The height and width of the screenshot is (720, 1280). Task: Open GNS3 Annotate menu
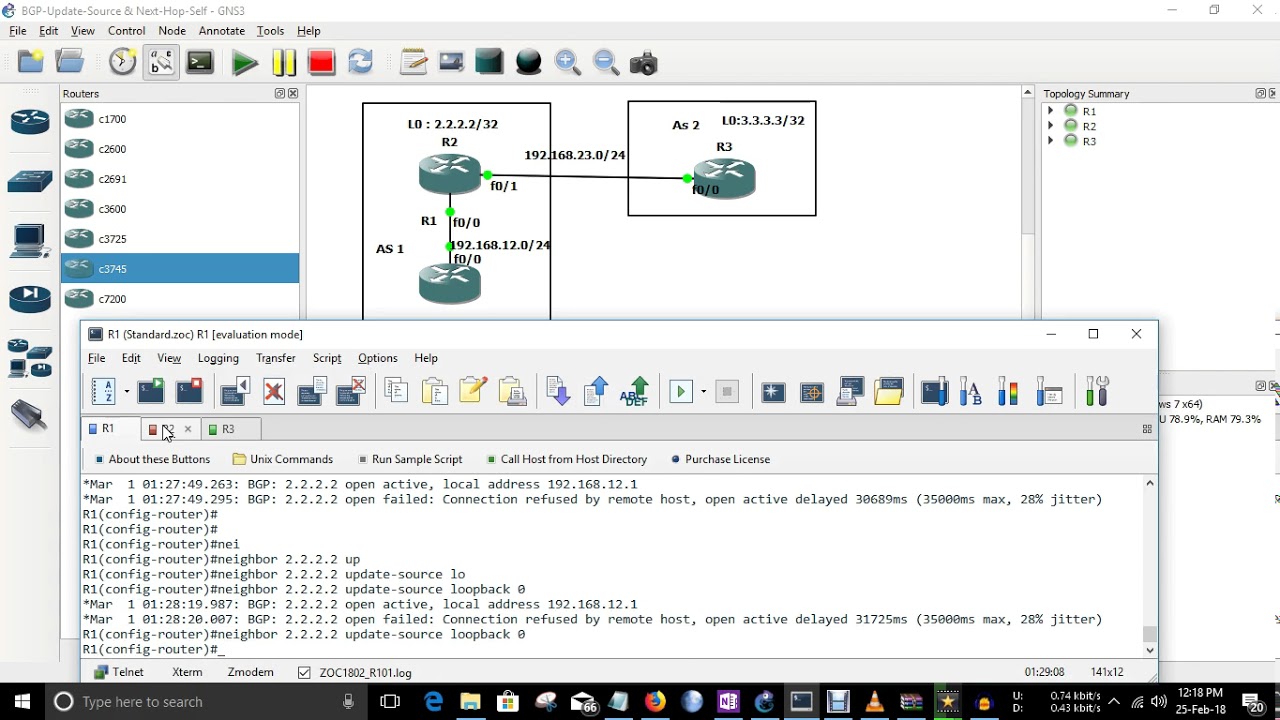tap(221, 31)
